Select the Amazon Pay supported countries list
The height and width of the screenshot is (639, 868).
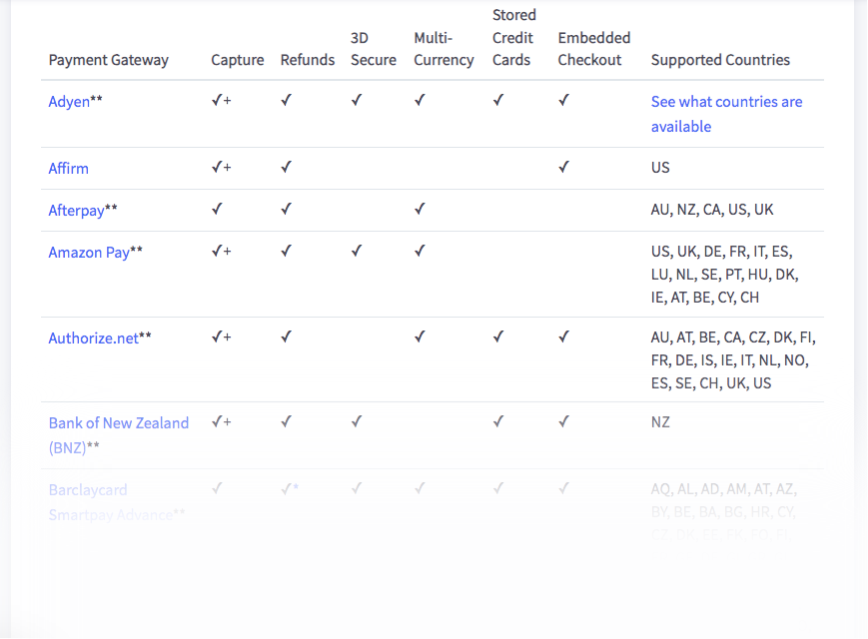[x=725, y=275]
